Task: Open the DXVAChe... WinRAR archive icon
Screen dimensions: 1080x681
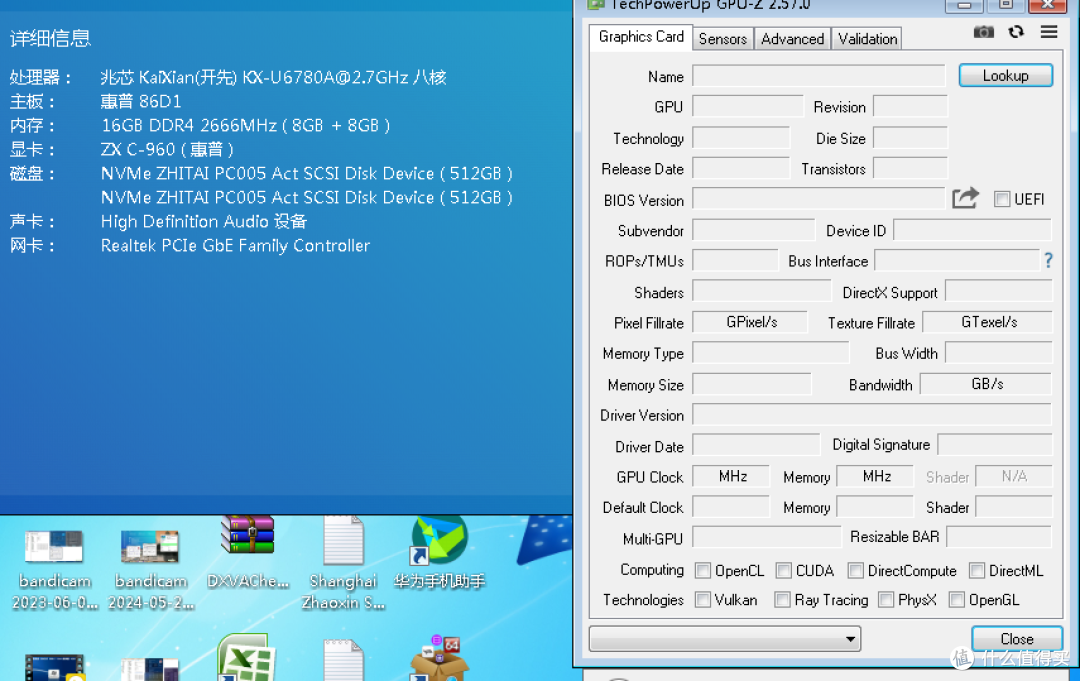Action: [248, 554]
